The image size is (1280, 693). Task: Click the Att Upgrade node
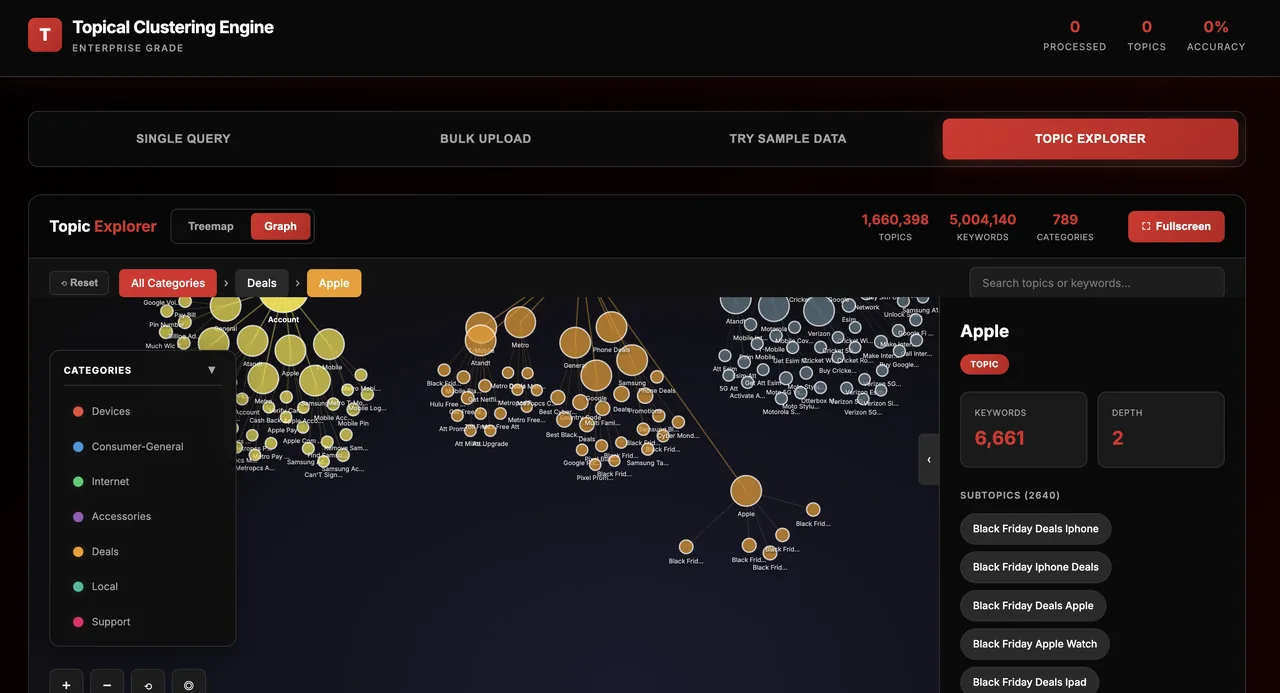(490, 430)
